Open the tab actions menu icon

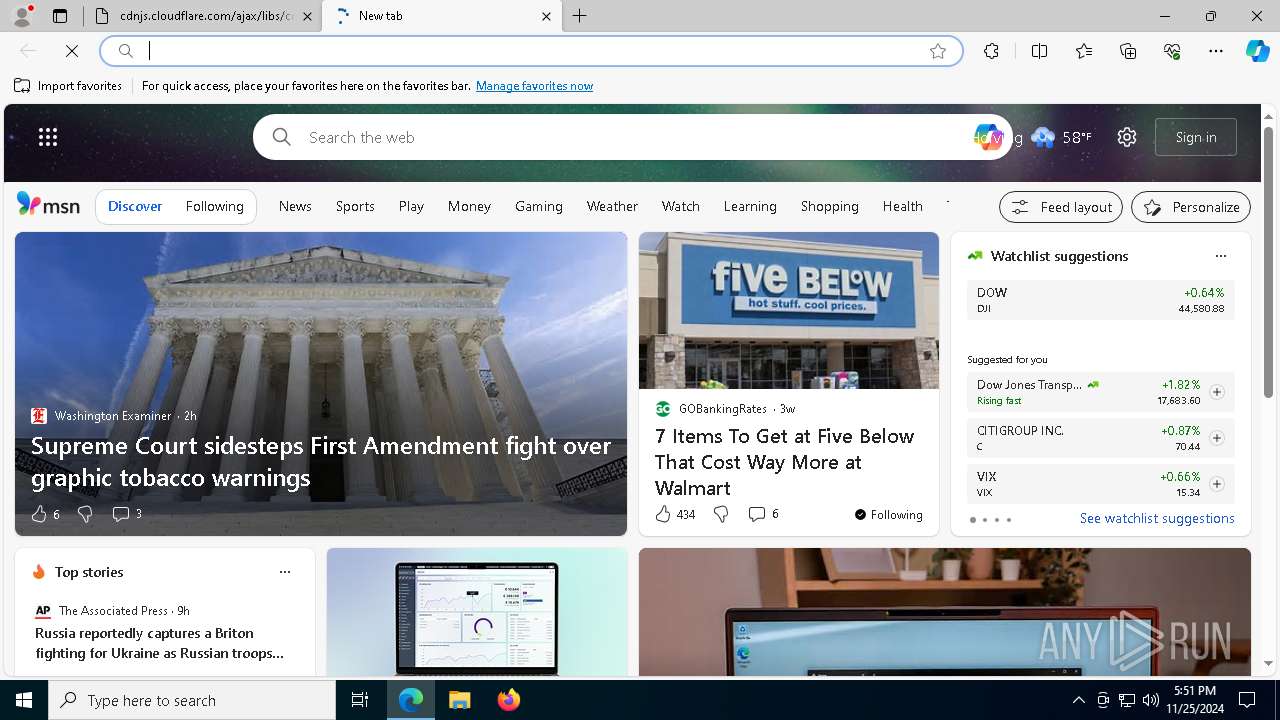(60, 16)
